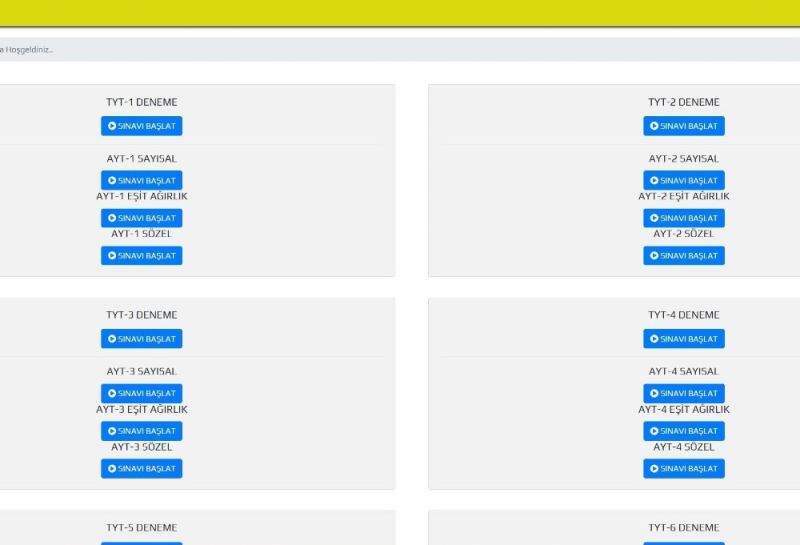
Task: Select play icon under TYT-4 DENEME
Action: [654, 339]
